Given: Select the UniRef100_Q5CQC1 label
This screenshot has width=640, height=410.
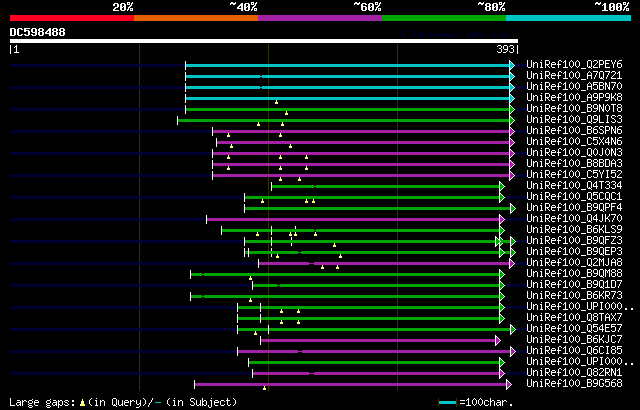Looking at the screenshot, I should point(574,197).
